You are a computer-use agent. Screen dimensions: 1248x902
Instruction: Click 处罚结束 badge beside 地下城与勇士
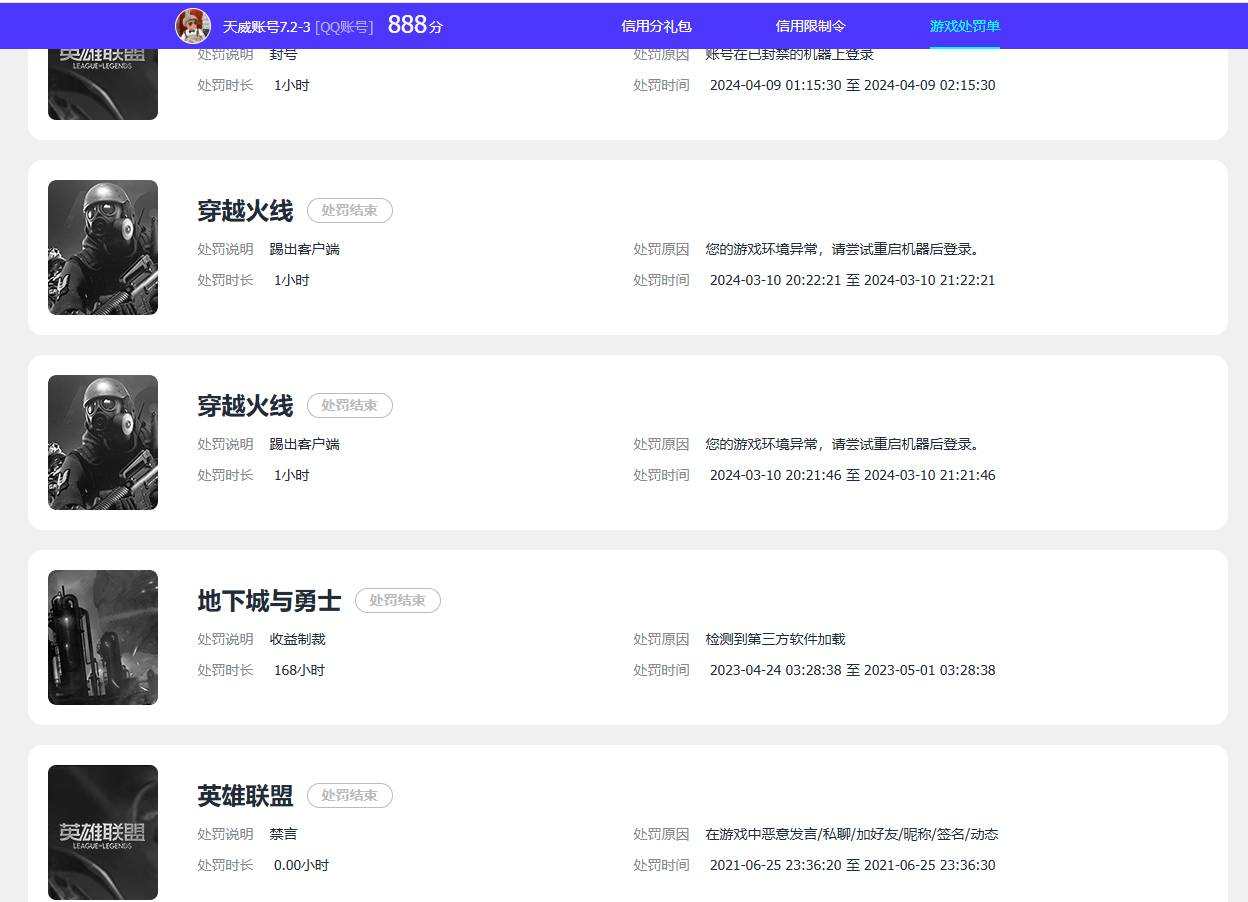click(x=398, y=600)
